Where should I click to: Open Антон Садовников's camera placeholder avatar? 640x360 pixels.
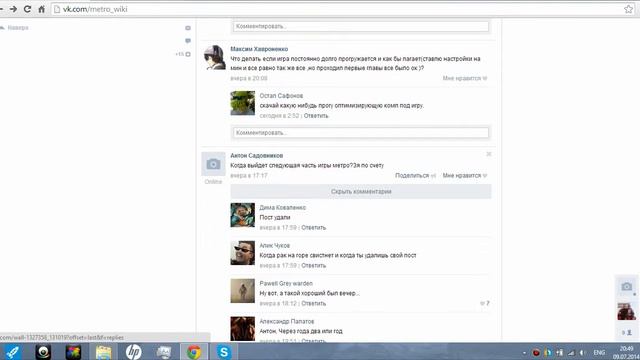point(213,164)
